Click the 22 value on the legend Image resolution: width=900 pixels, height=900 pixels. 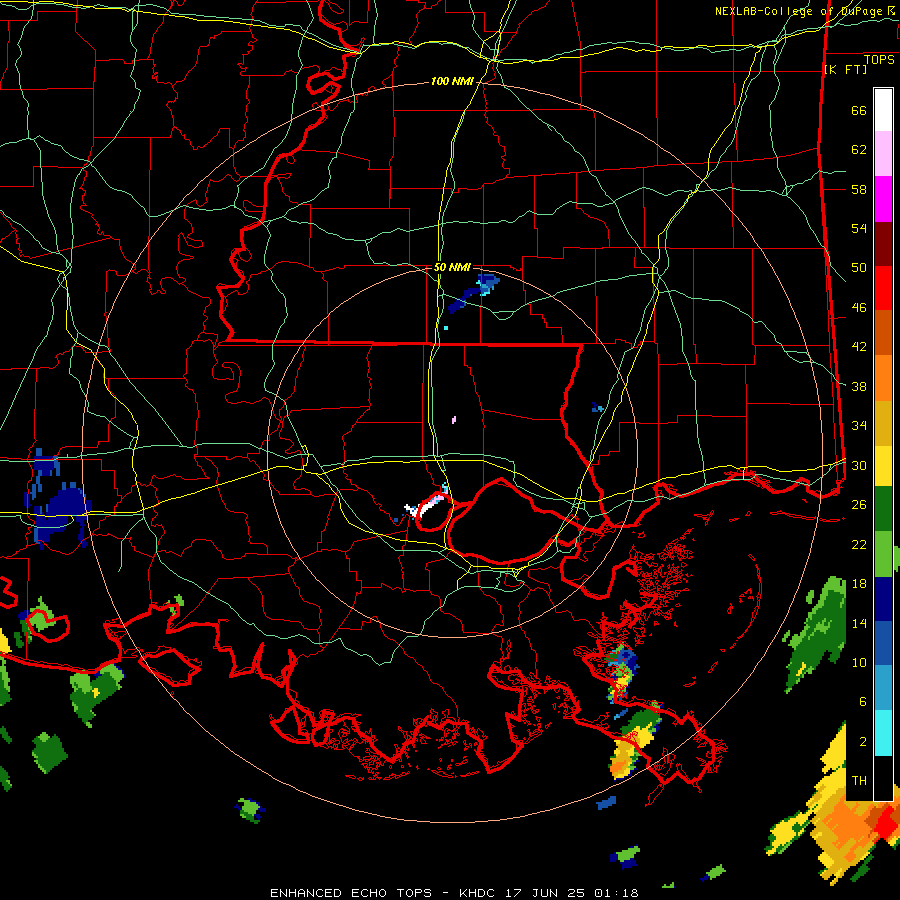click(x=859, y=544)
